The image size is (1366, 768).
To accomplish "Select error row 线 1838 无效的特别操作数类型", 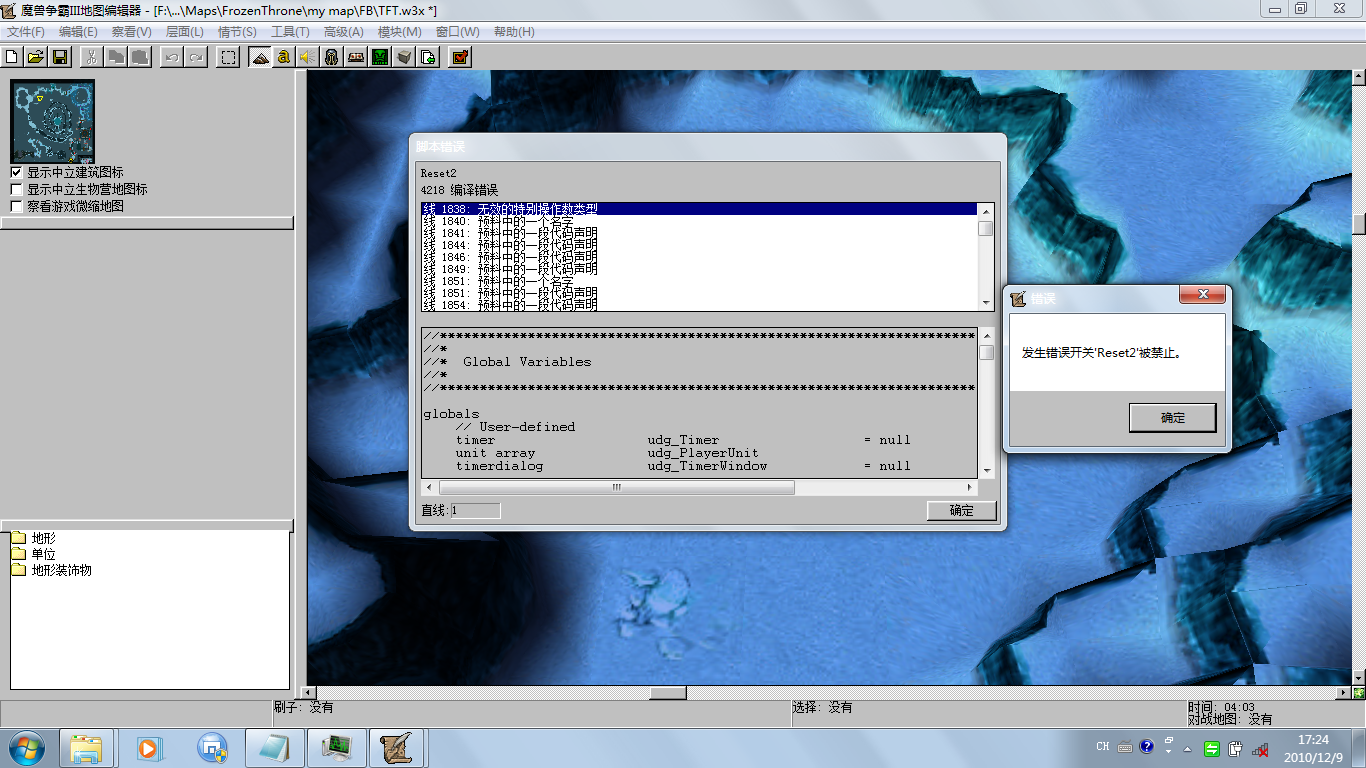I will coord(699,209).
